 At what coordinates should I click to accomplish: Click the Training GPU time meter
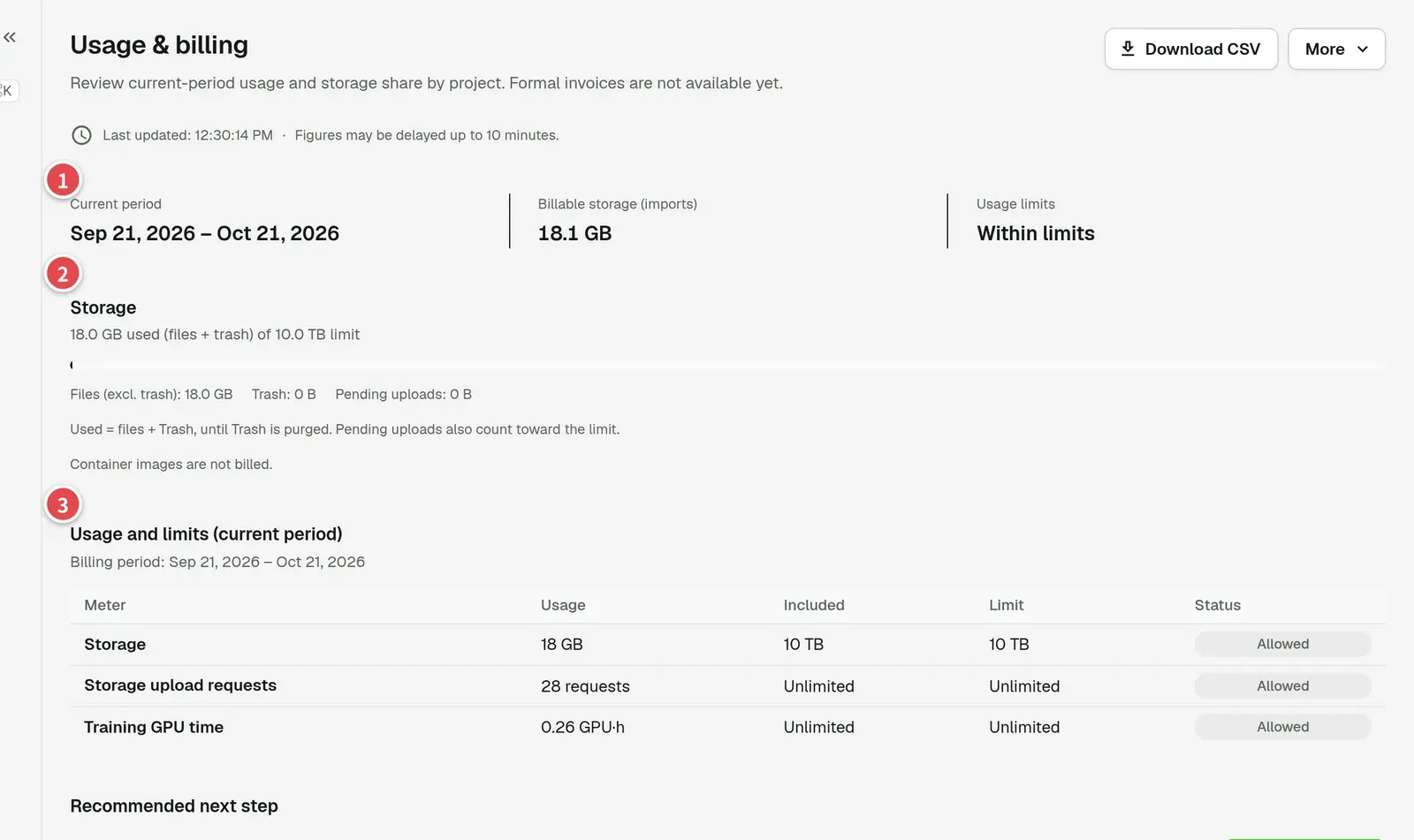tap(154, 727)
